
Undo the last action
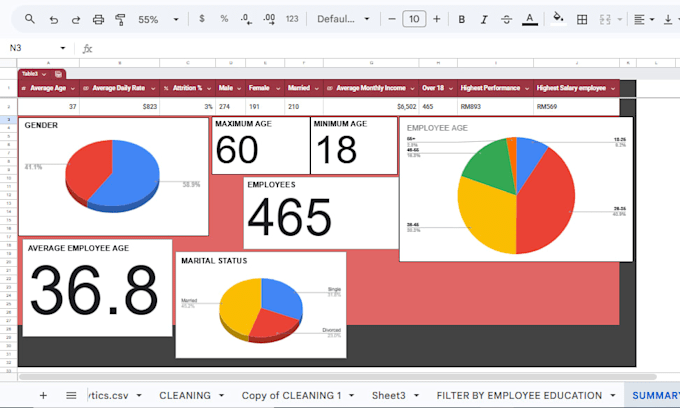click(53, 20)
